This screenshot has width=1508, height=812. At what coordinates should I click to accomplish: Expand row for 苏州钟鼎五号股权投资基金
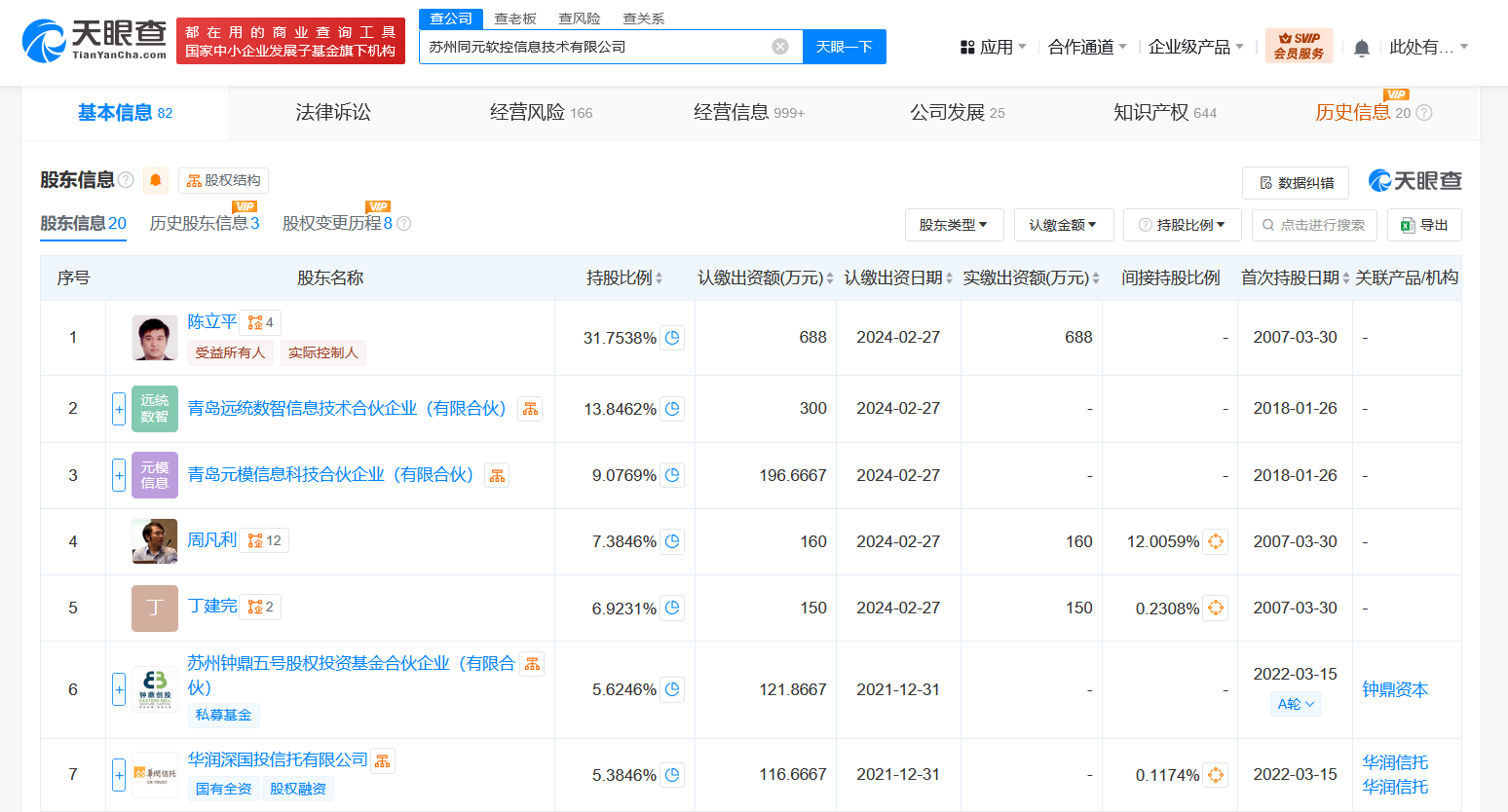tap(119, 690)
